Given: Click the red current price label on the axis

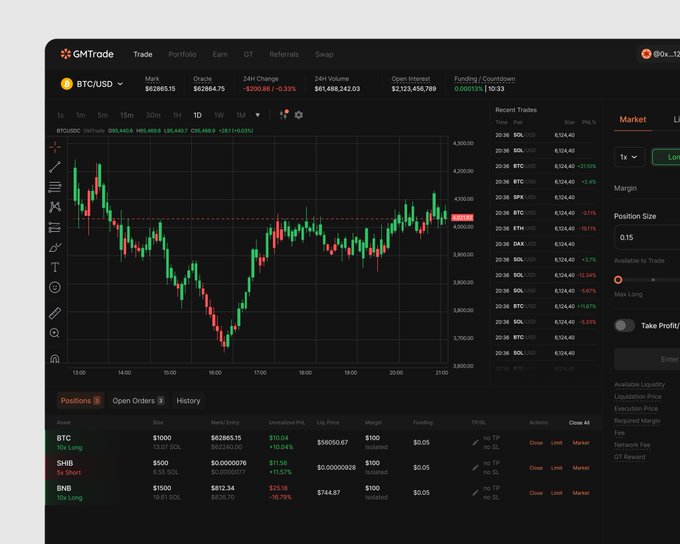Looking at the screenshot, I should [462, 217].
